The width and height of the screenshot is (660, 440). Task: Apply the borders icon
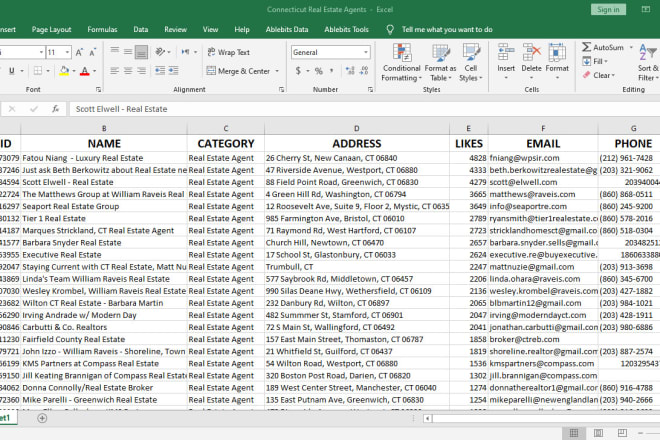[x=38, y=71]
